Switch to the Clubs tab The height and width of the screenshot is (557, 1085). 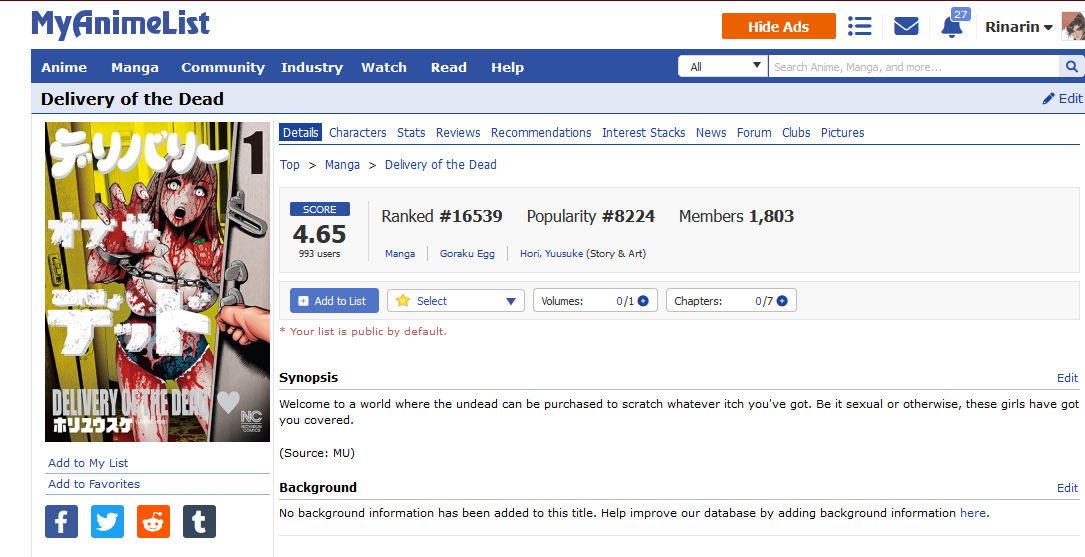[x=796, y=132]
